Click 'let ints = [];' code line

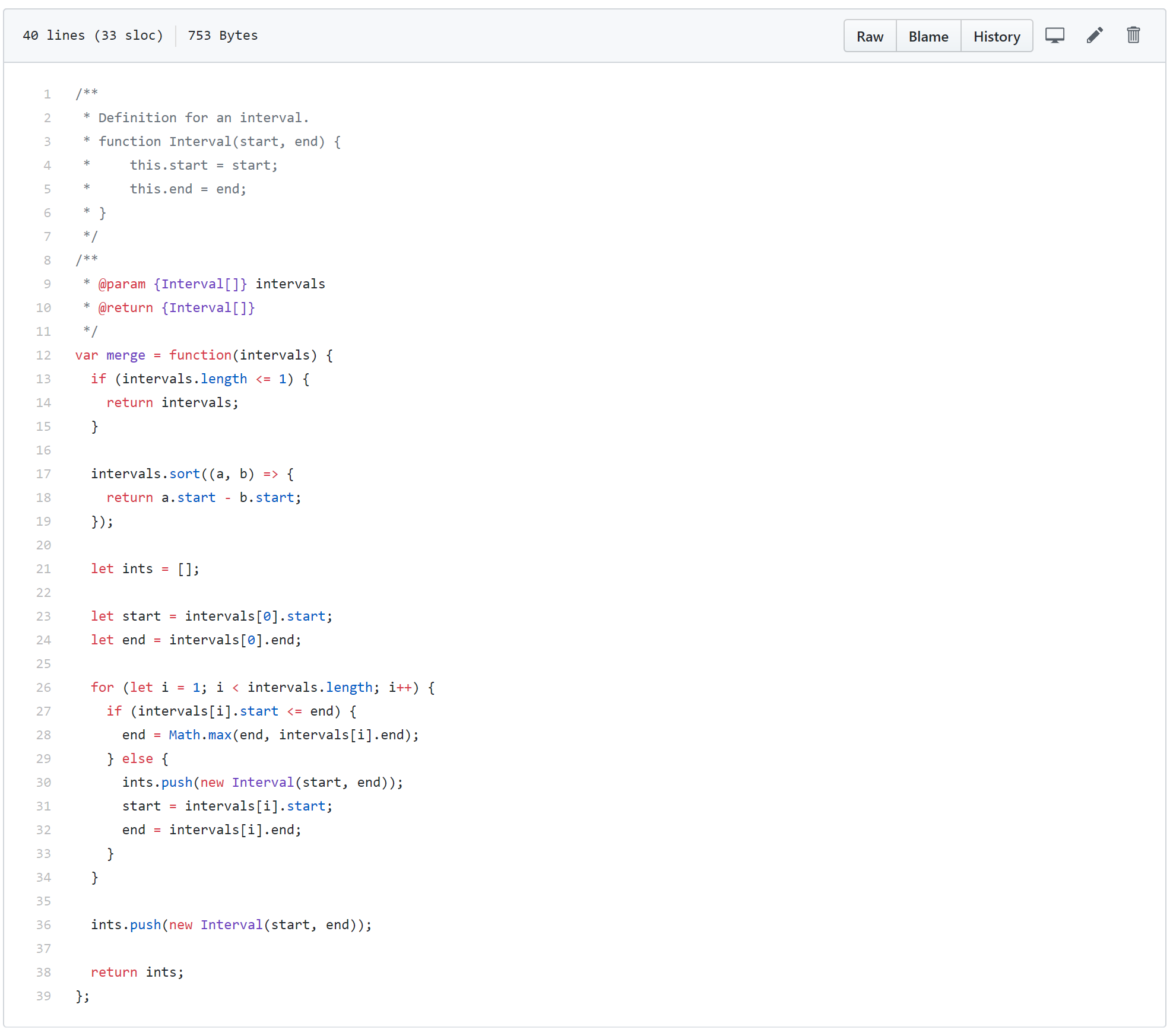coord(145,568)
